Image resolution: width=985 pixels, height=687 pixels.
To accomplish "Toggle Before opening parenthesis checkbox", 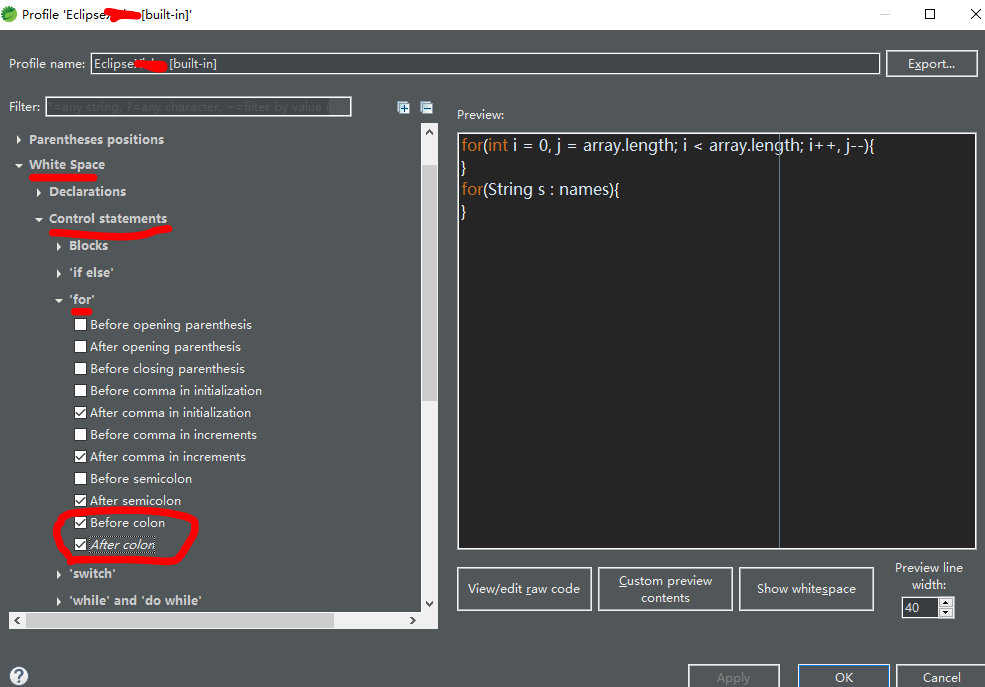I will (x=80, y=325).
